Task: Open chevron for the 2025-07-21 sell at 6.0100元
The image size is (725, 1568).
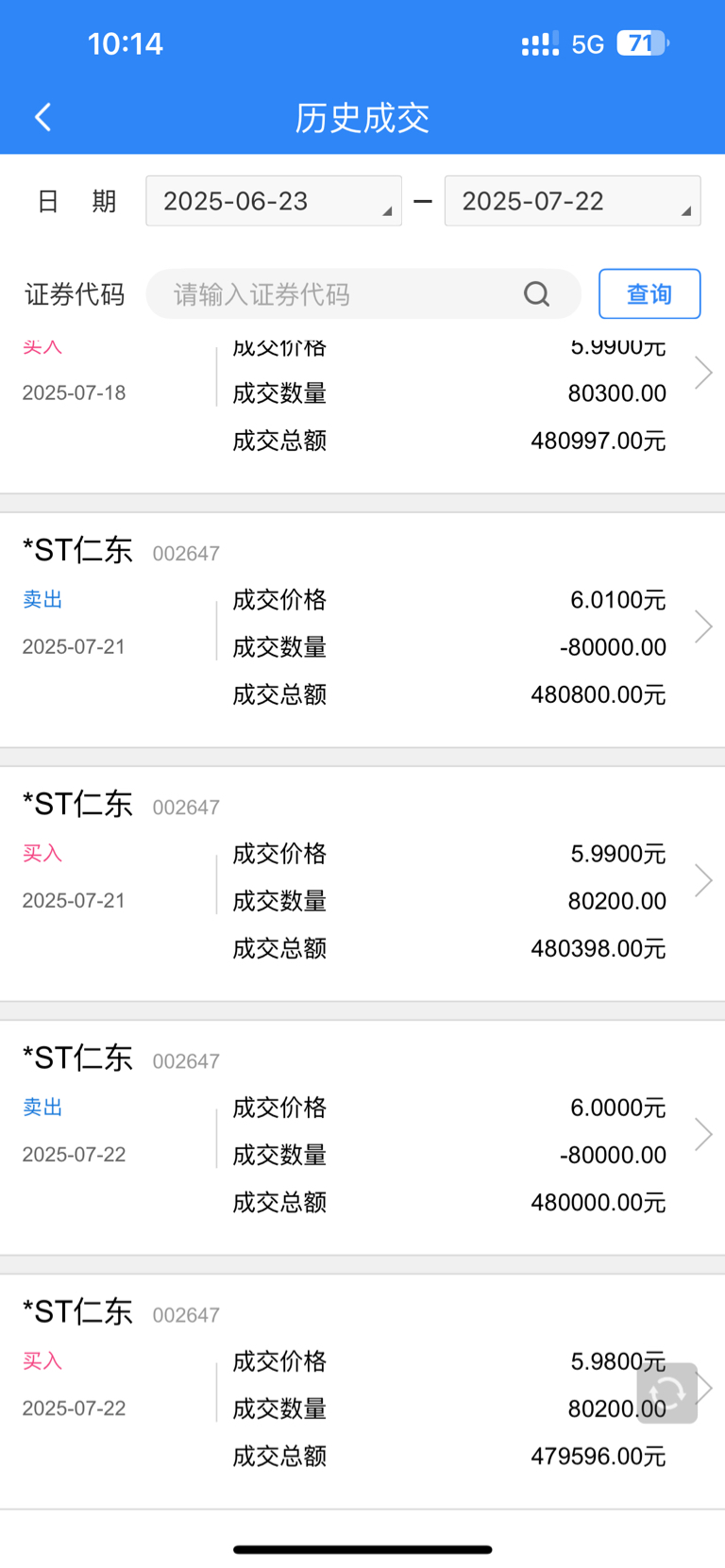Action: tap(703, 626)
